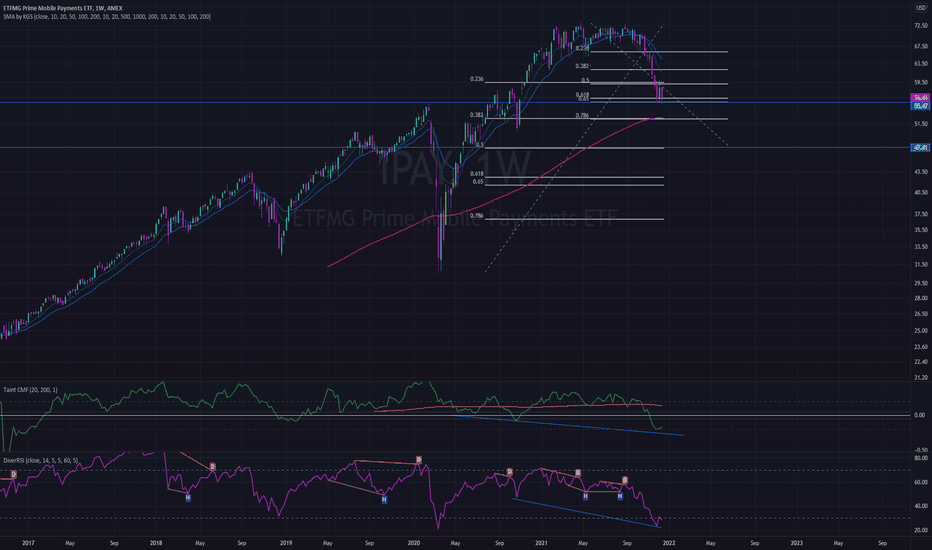The image size is (932, 550).
Task: Click the magenta 56.44 current price tag
Action: tap(920, 98)
